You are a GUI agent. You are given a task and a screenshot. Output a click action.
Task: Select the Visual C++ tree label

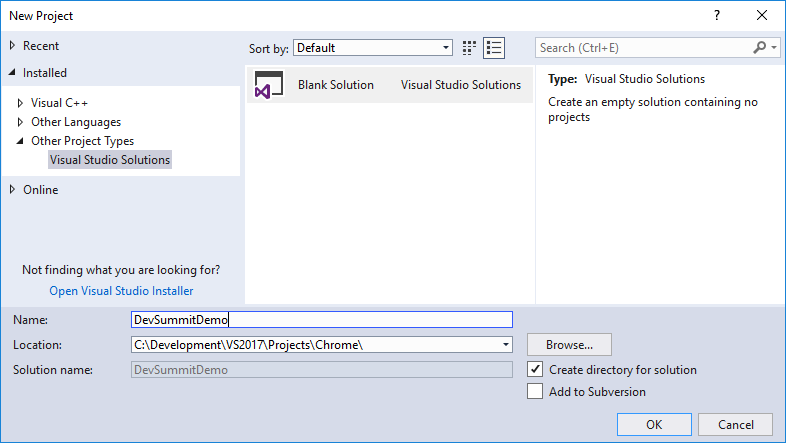tap(59, 103)
